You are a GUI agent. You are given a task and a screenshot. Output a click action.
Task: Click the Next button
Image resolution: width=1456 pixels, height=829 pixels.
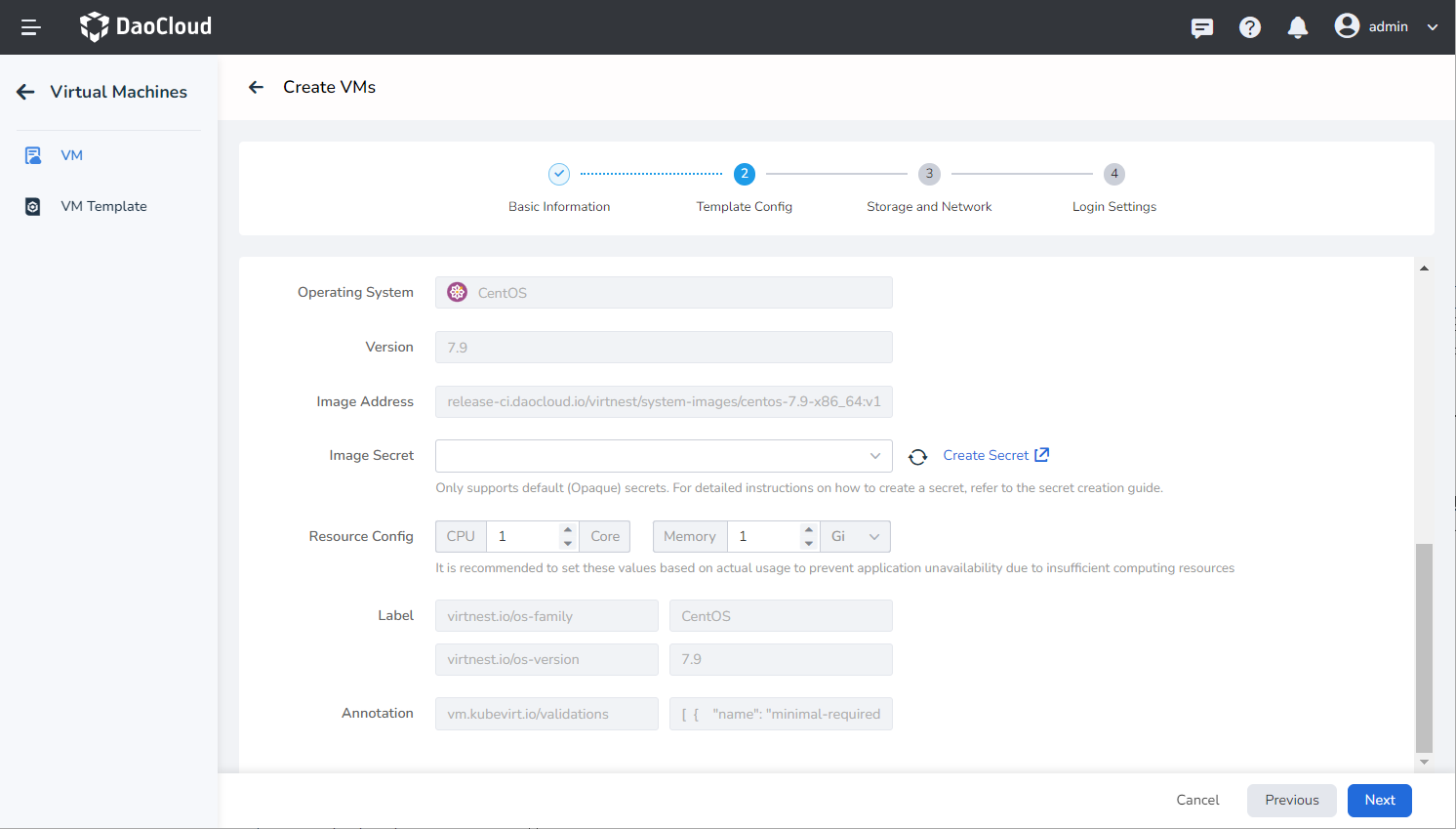[1379, 800]
